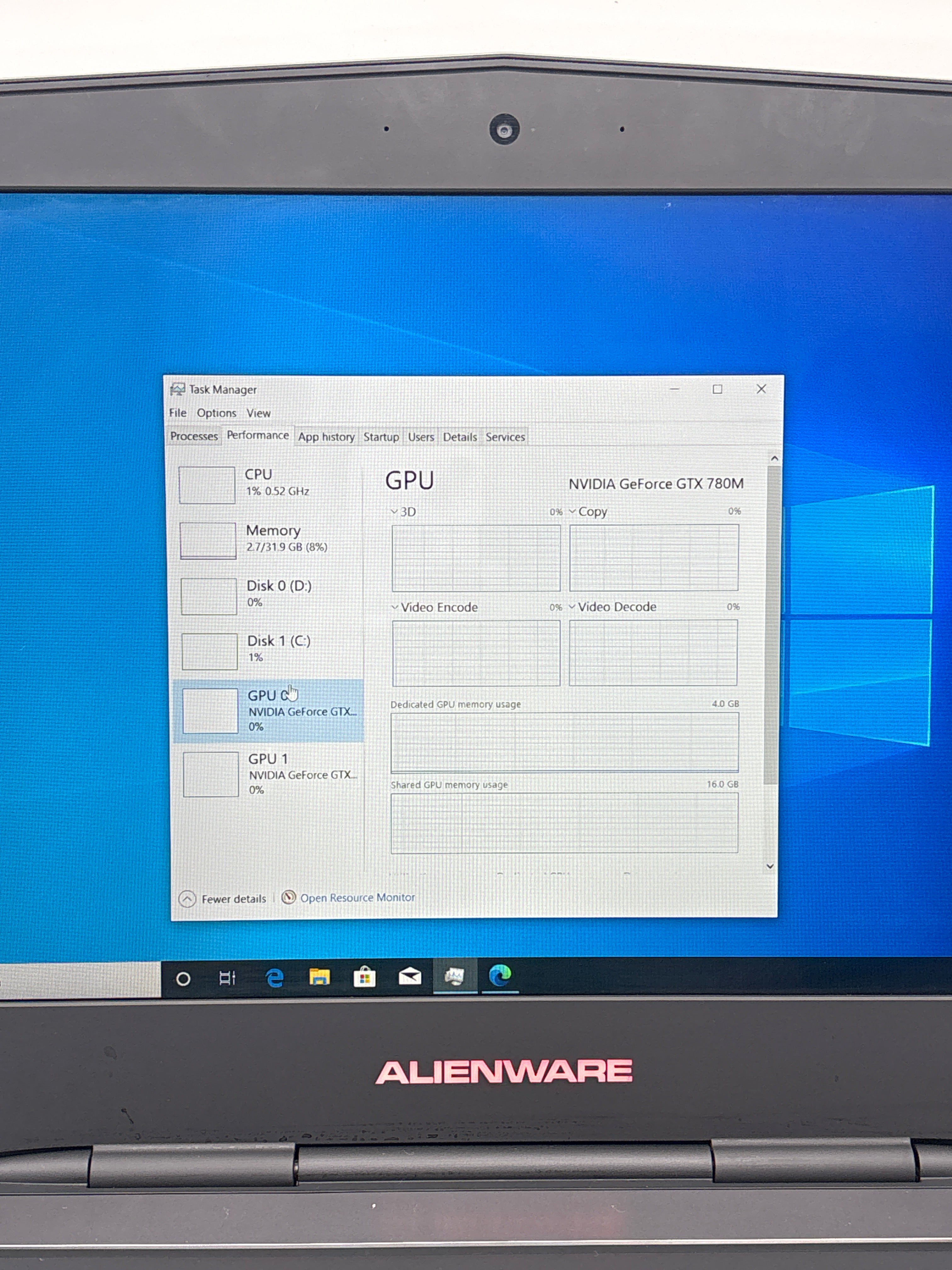Switch to the App history tab

click(326, 437)
